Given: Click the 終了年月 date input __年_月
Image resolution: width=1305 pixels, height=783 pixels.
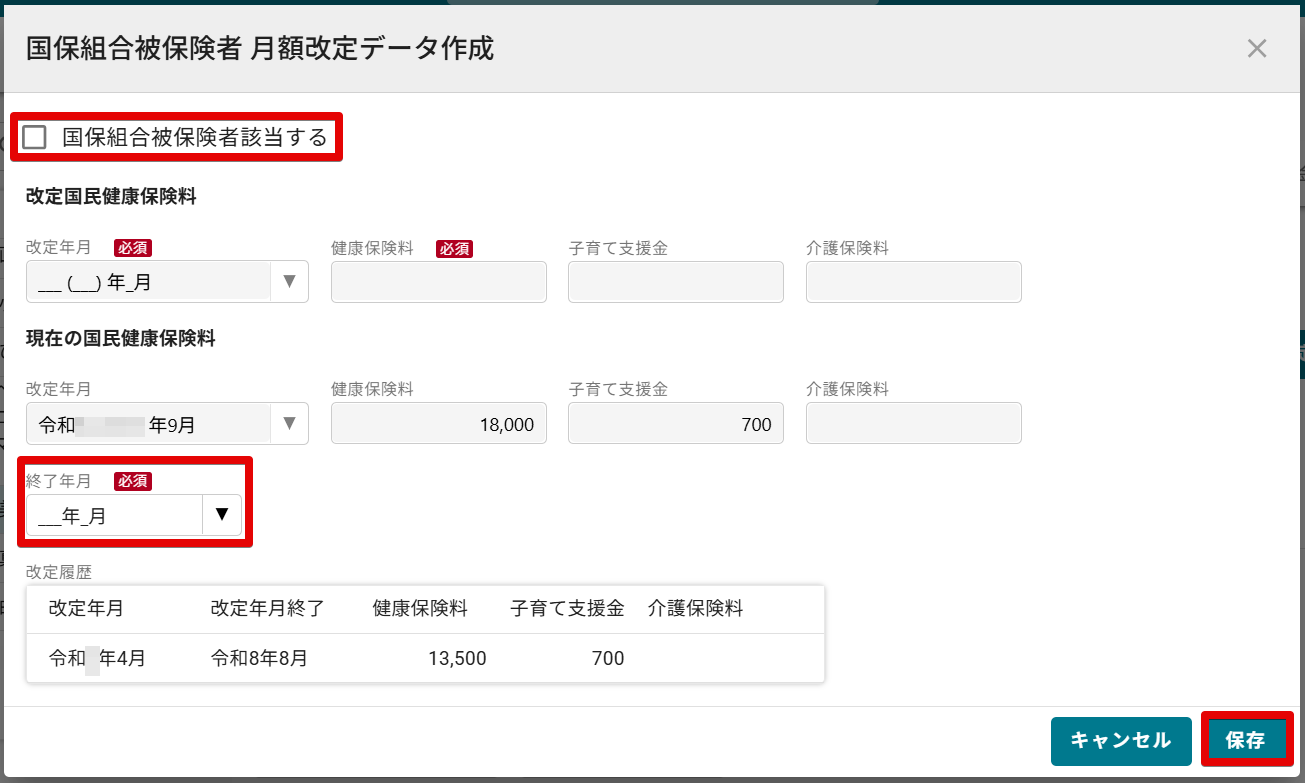Looking at the screenshot, I should coord(115,516).
